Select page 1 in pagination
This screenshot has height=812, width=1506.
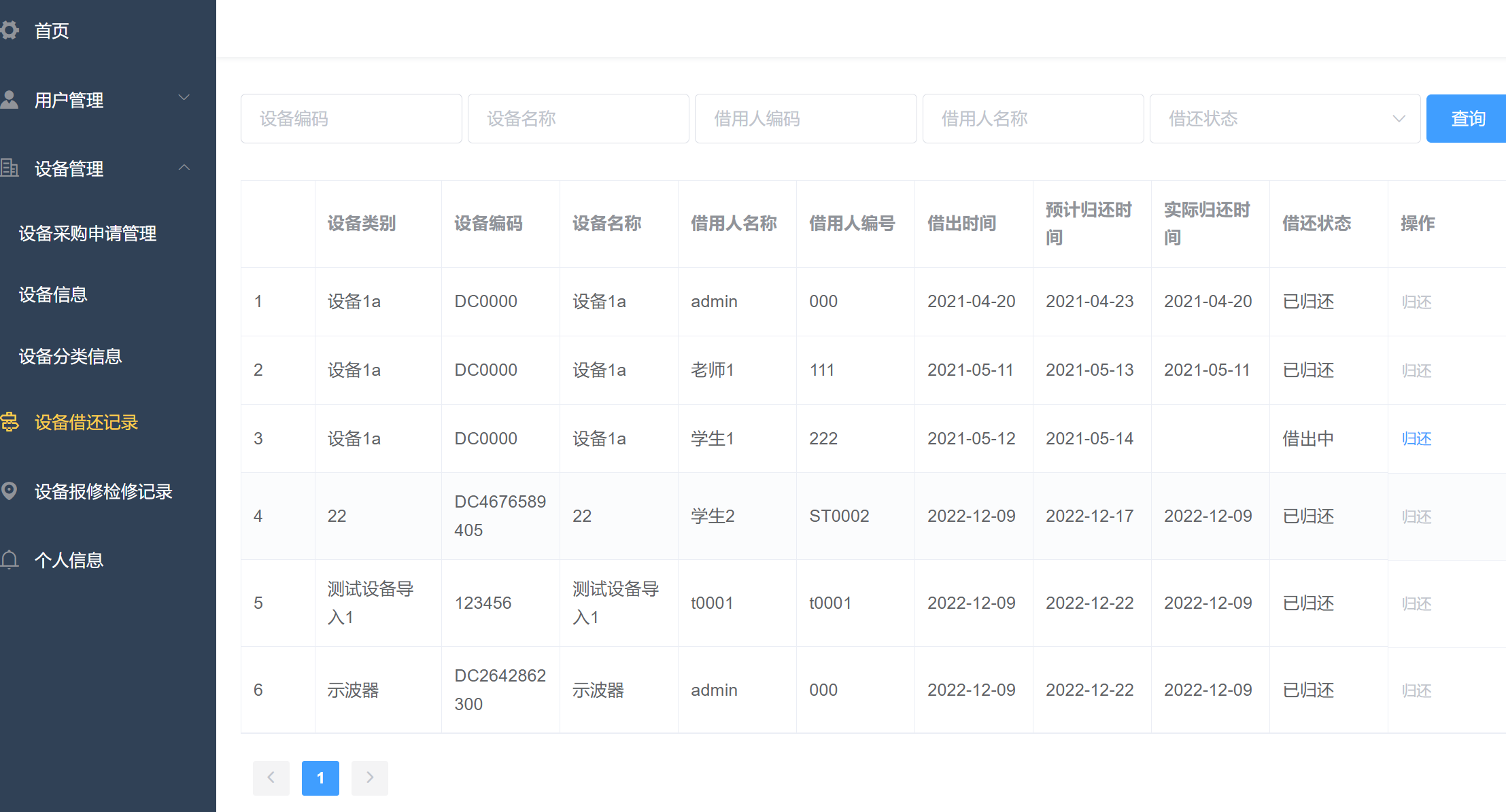coord(320,778)
